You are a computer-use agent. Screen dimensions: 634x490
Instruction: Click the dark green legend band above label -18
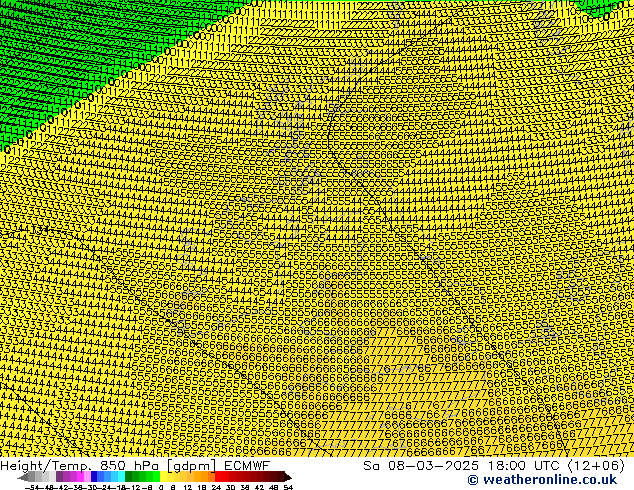[129, 477]
